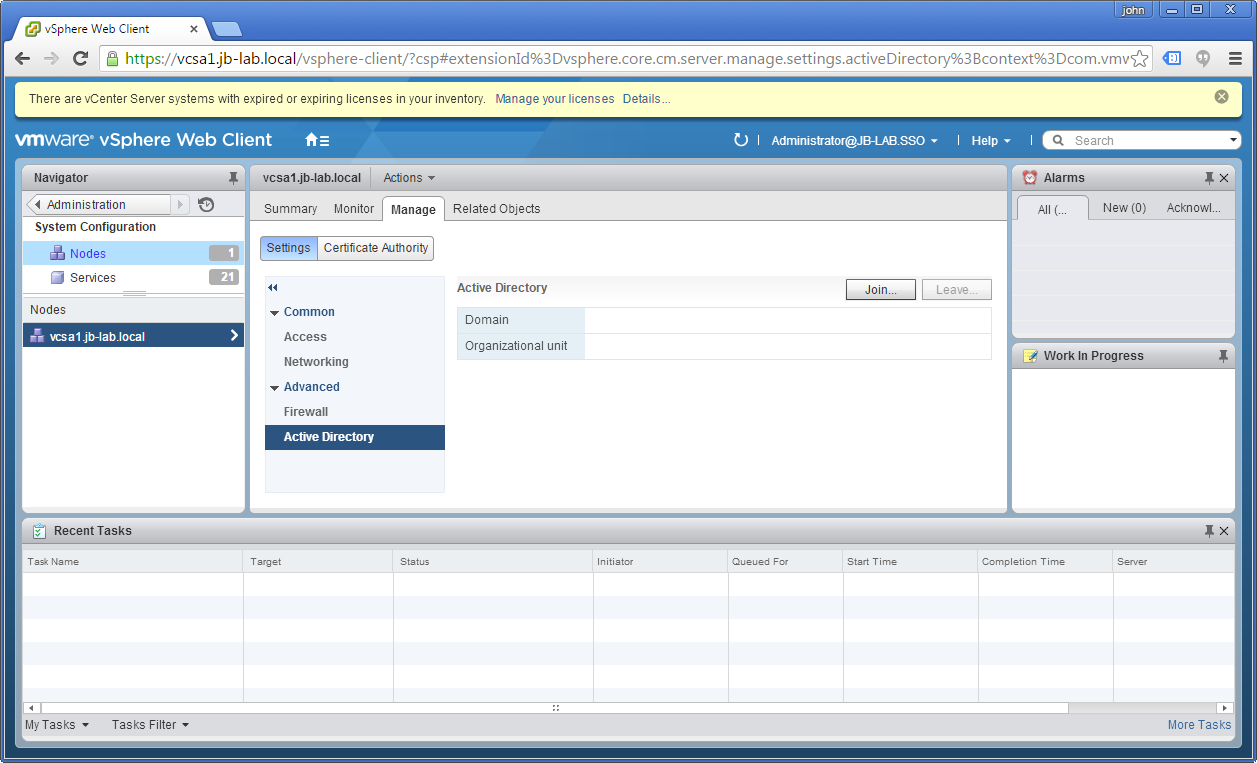
Task: Collapse the Common settings section
Action: 275,313
